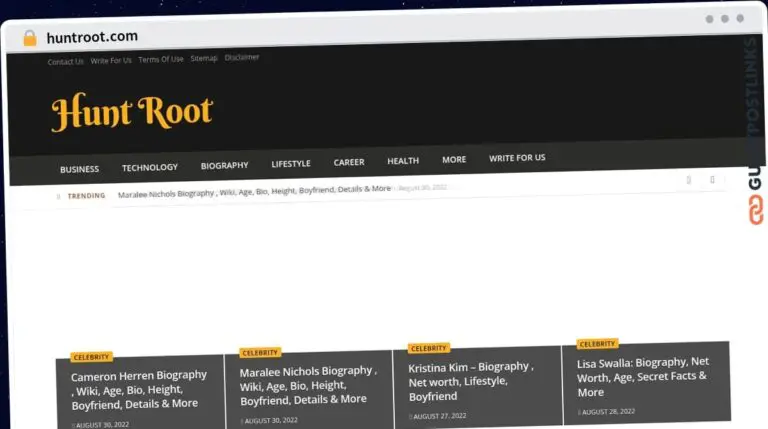Click the CELEBRITY tag above Lisa Swalla article

click(x=598, y=344)
